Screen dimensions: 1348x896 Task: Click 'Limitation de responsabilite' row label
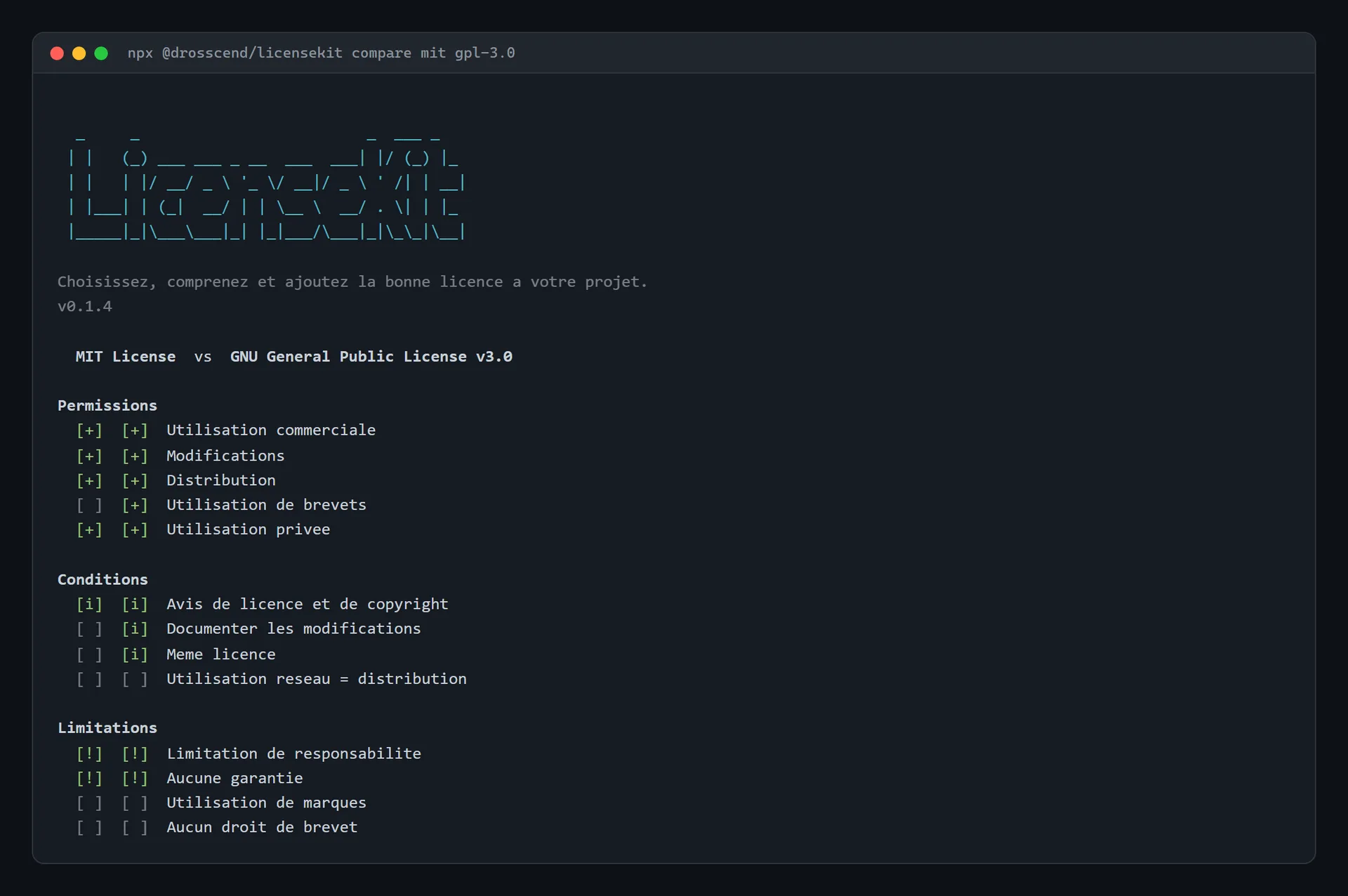point(293,753)
